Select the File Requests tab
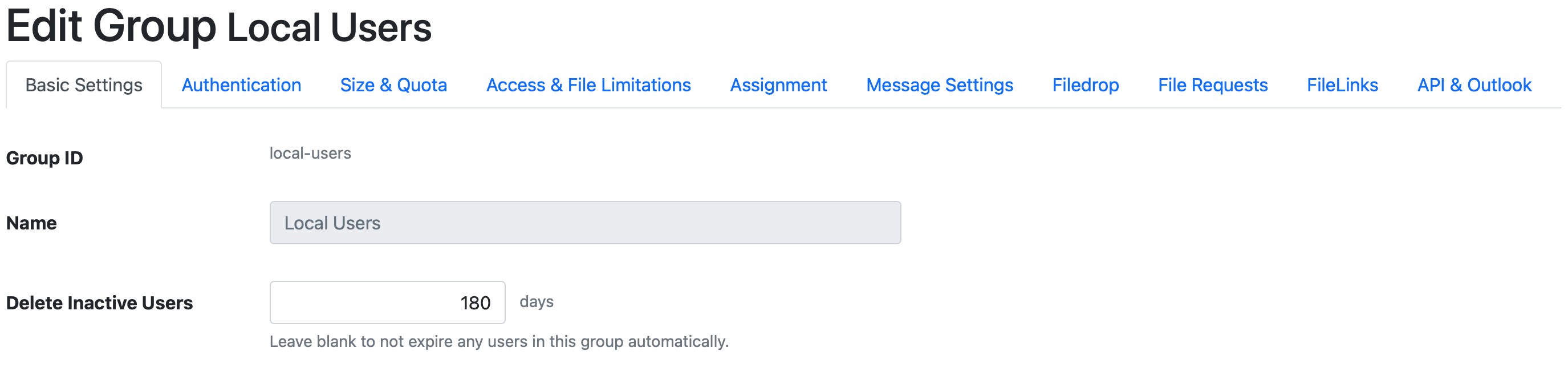This screenshot has width=1568, height=371. [1213, 85]
